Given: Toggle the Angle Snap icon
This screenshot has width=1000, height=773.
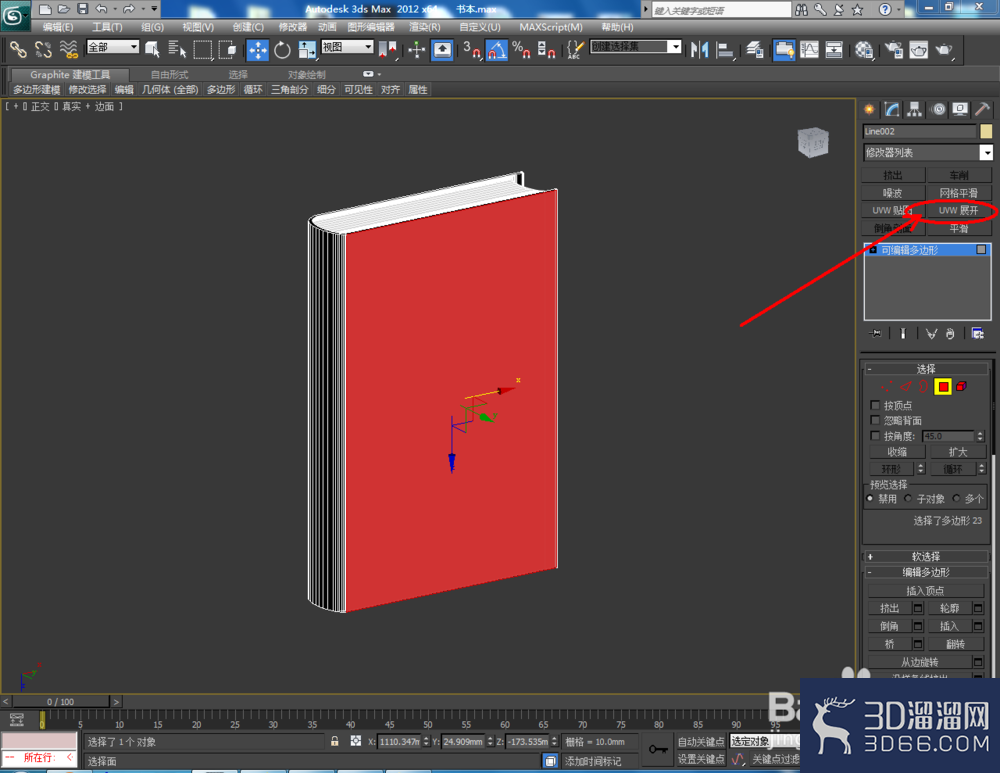Looking at the screenshot, I should [497, 49].
